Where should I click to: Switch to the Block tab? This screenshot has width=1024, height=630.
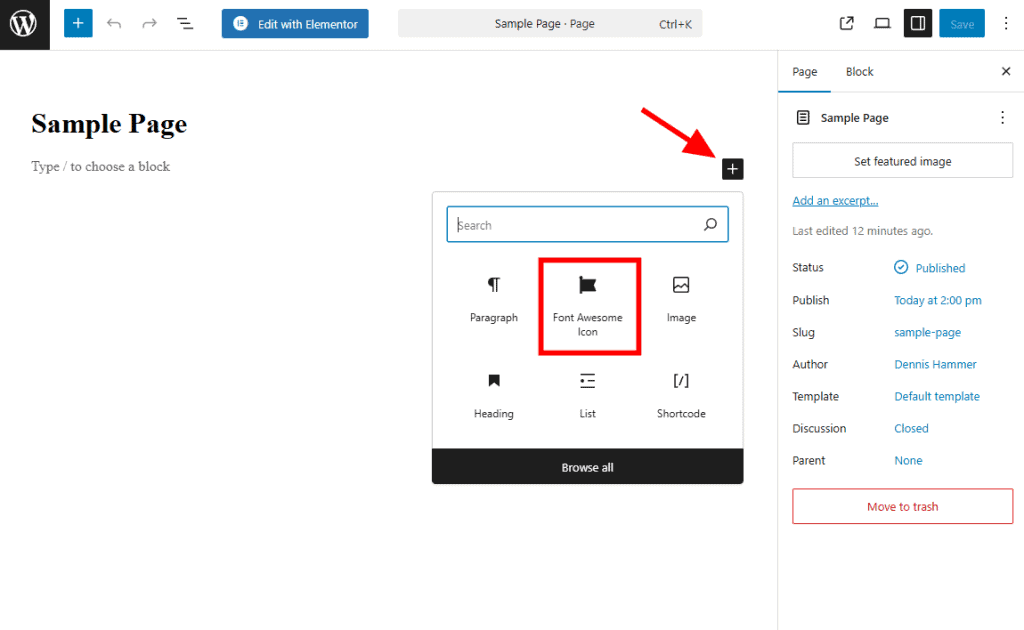point(859,72)
